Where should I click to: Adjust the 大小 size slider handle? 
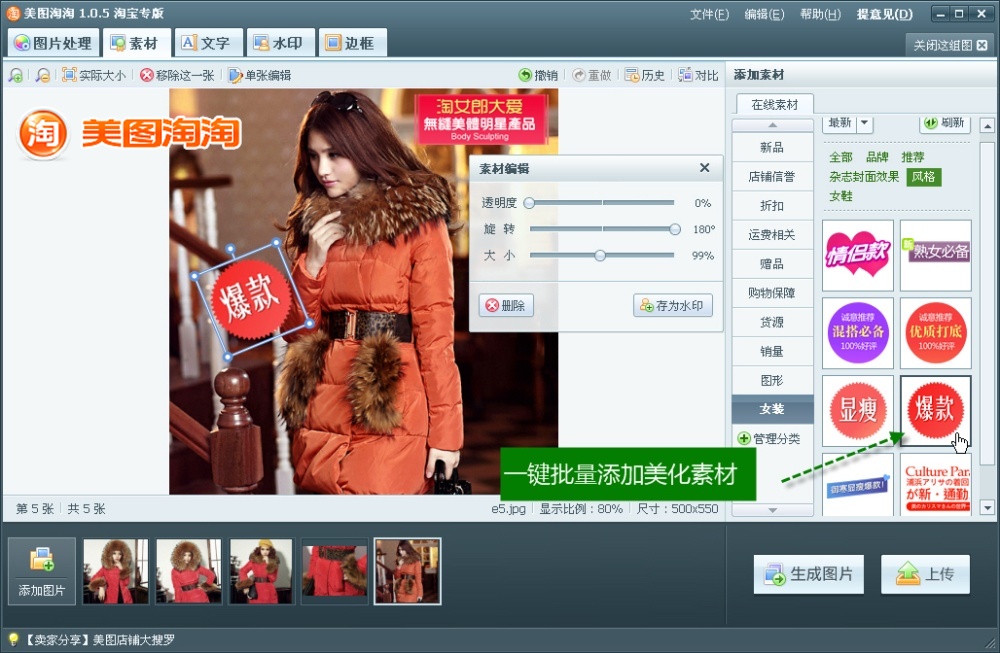point(600,255)
